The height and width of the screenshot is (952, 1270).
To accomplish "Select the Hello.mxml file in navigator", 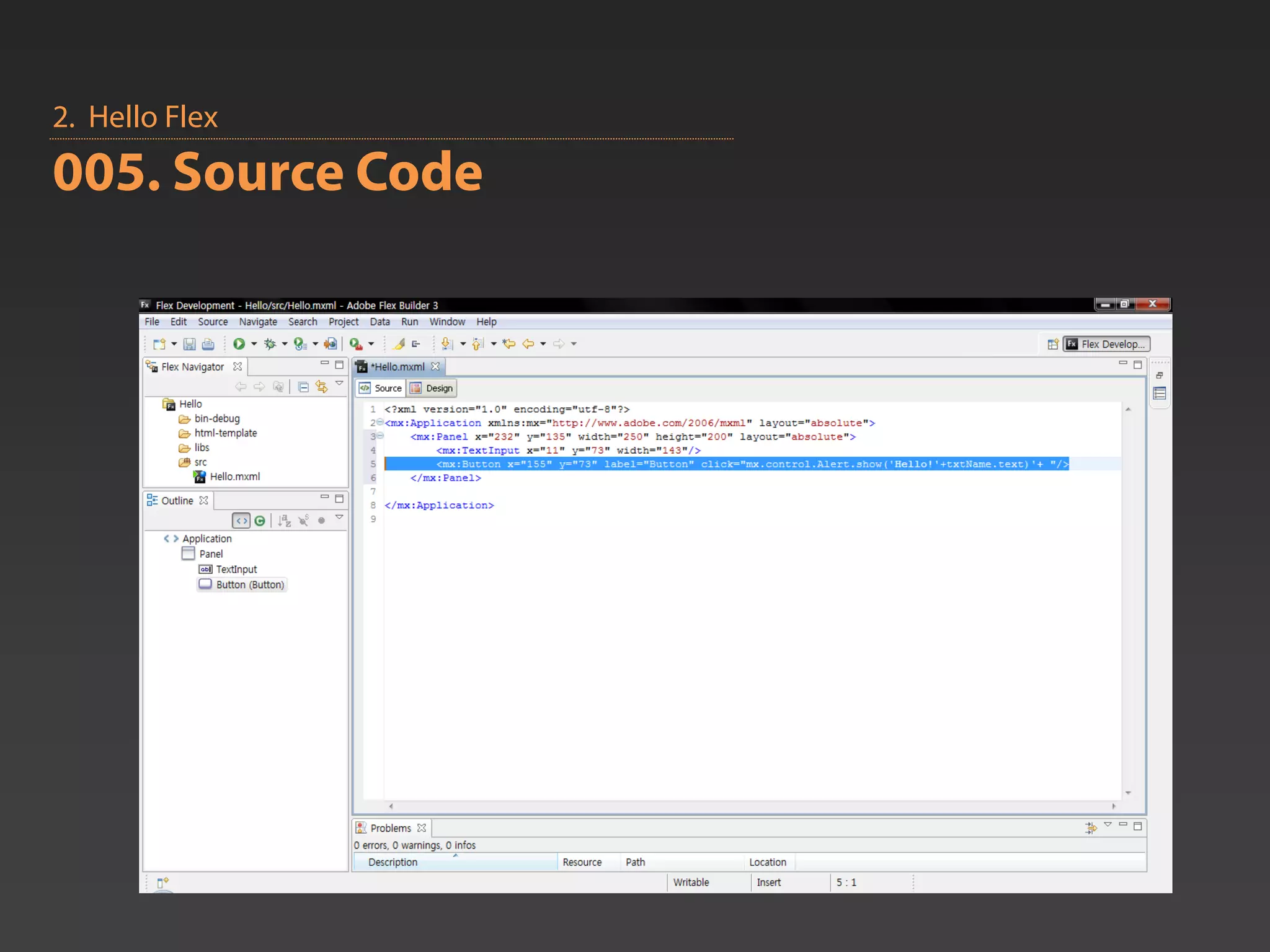I will (227, 477).
